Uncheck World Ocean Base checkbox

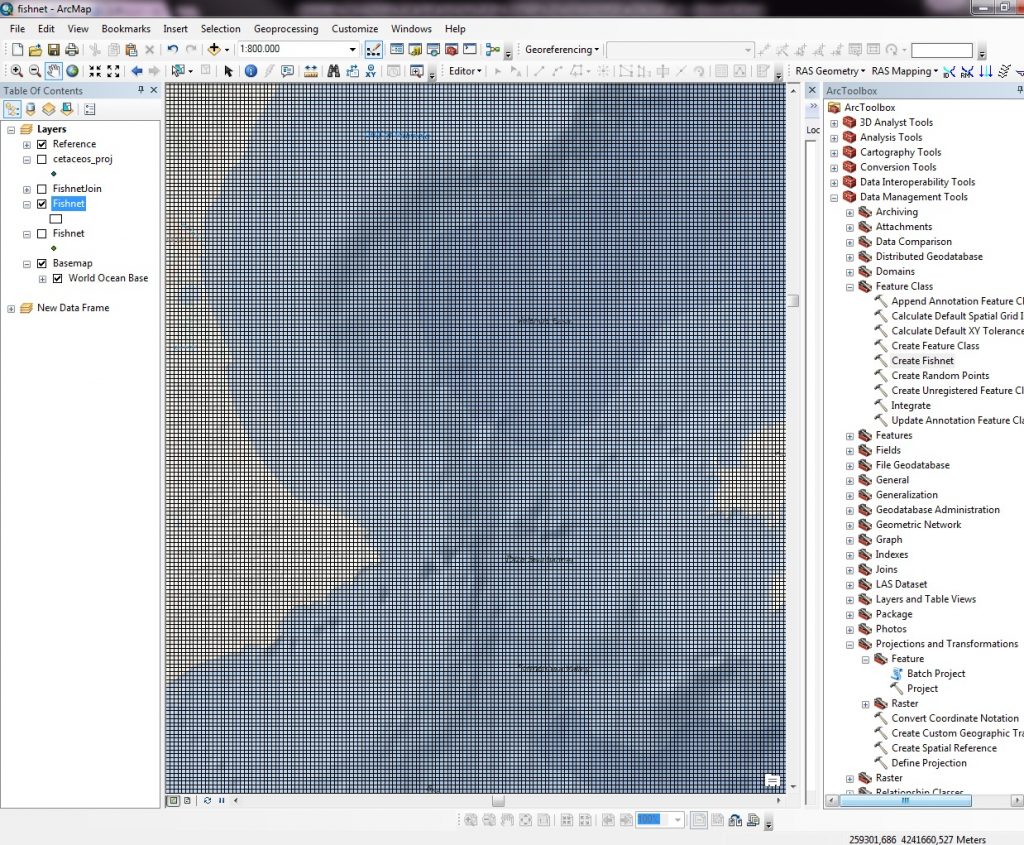coord(57,278)
